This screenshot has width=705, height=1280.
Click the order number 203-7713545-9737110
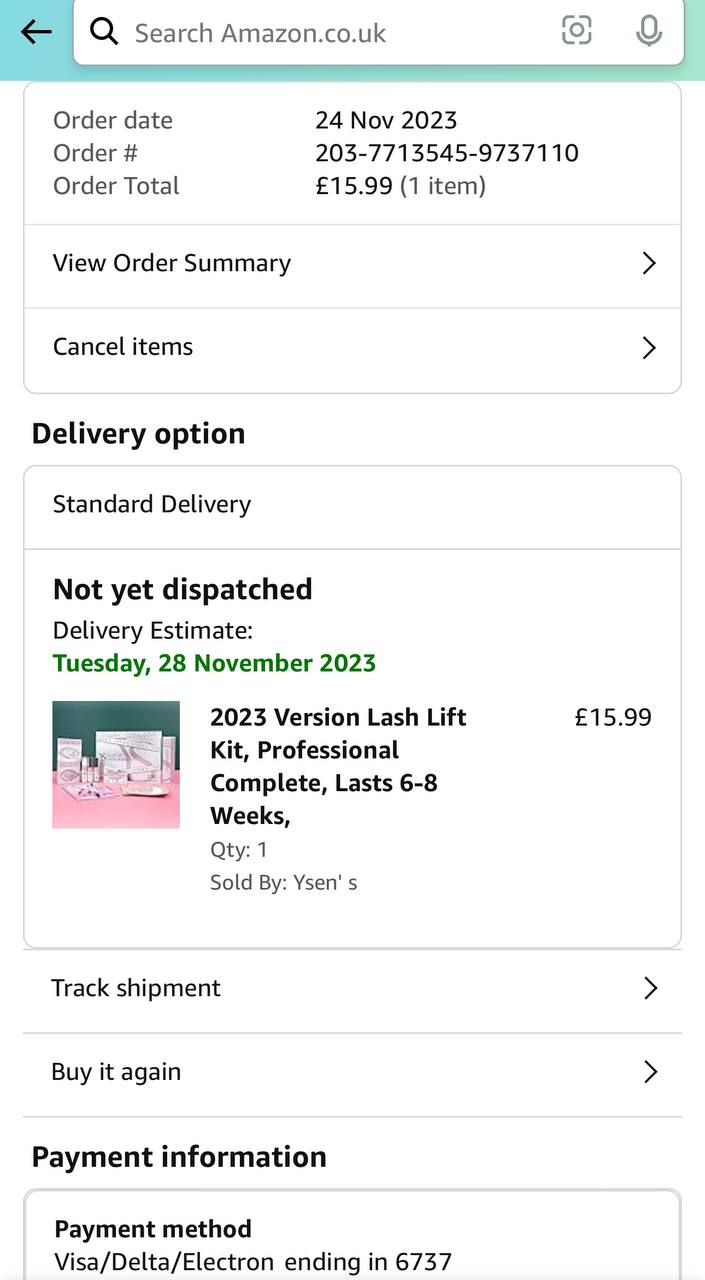pyautogui.click(x=446, y=153)
